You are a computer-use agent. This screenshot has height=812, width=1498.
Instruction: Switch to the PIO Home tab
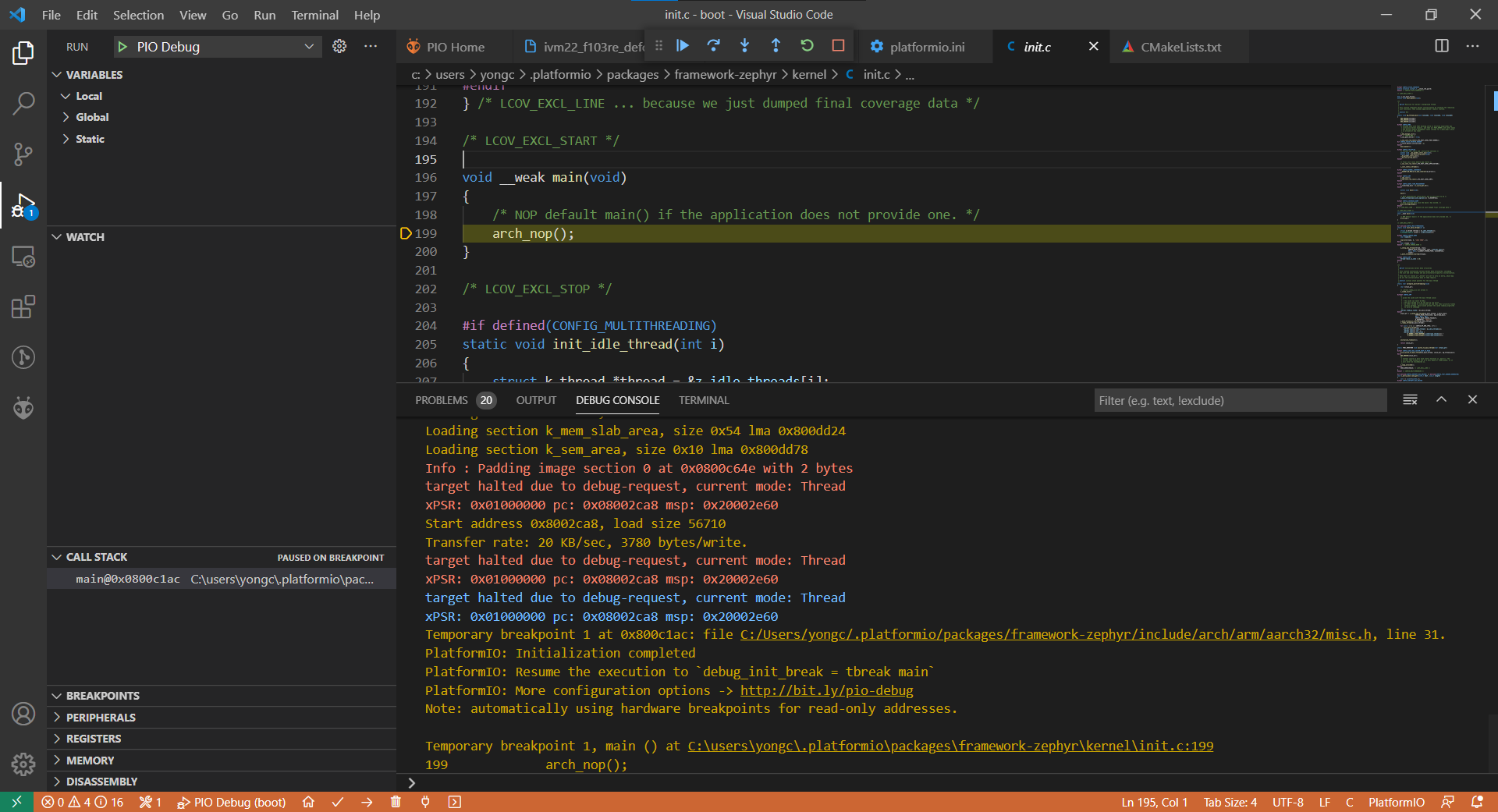click(x=455, y=47)
